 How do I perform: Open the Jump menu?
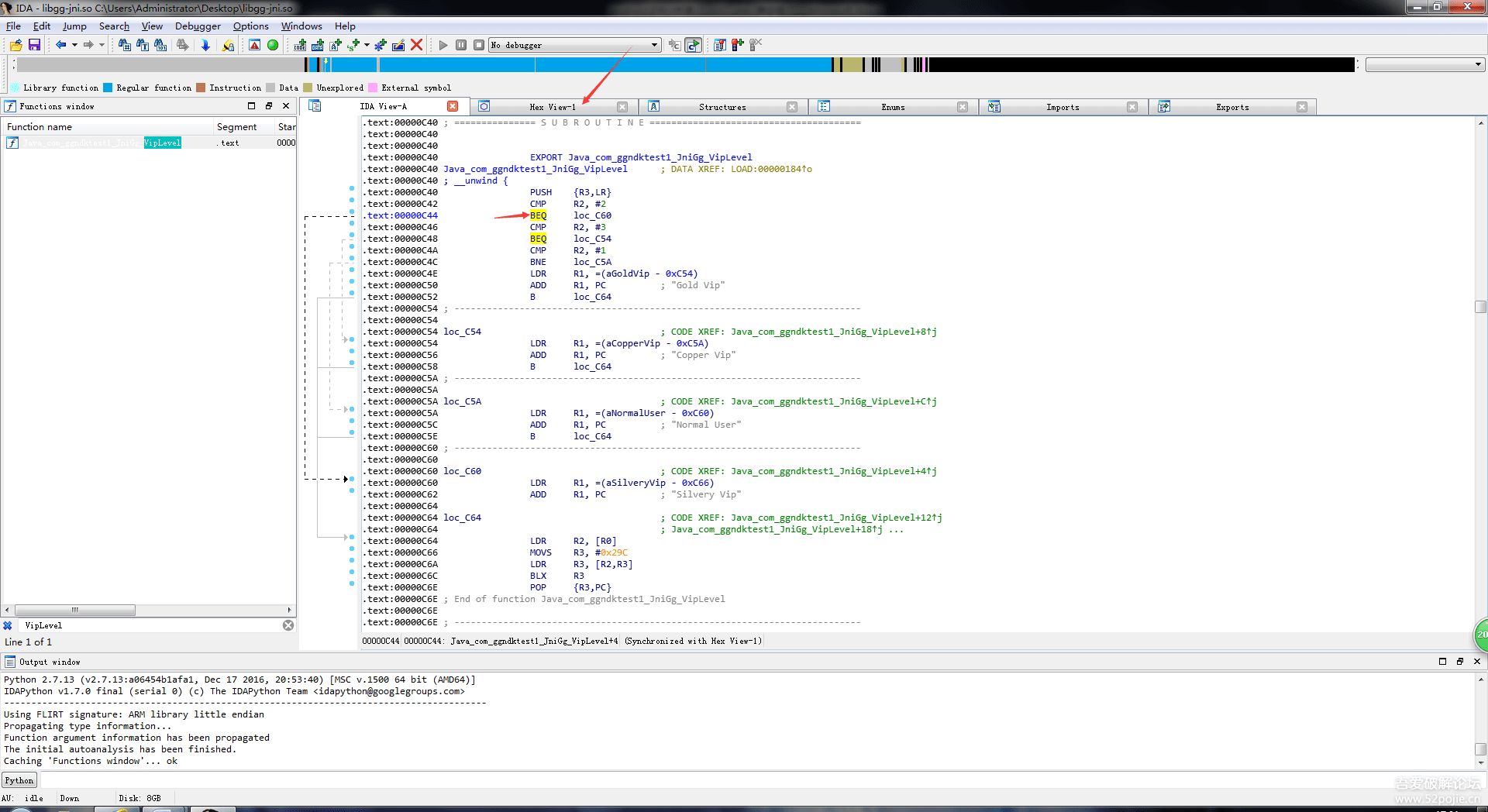point(74,26)
